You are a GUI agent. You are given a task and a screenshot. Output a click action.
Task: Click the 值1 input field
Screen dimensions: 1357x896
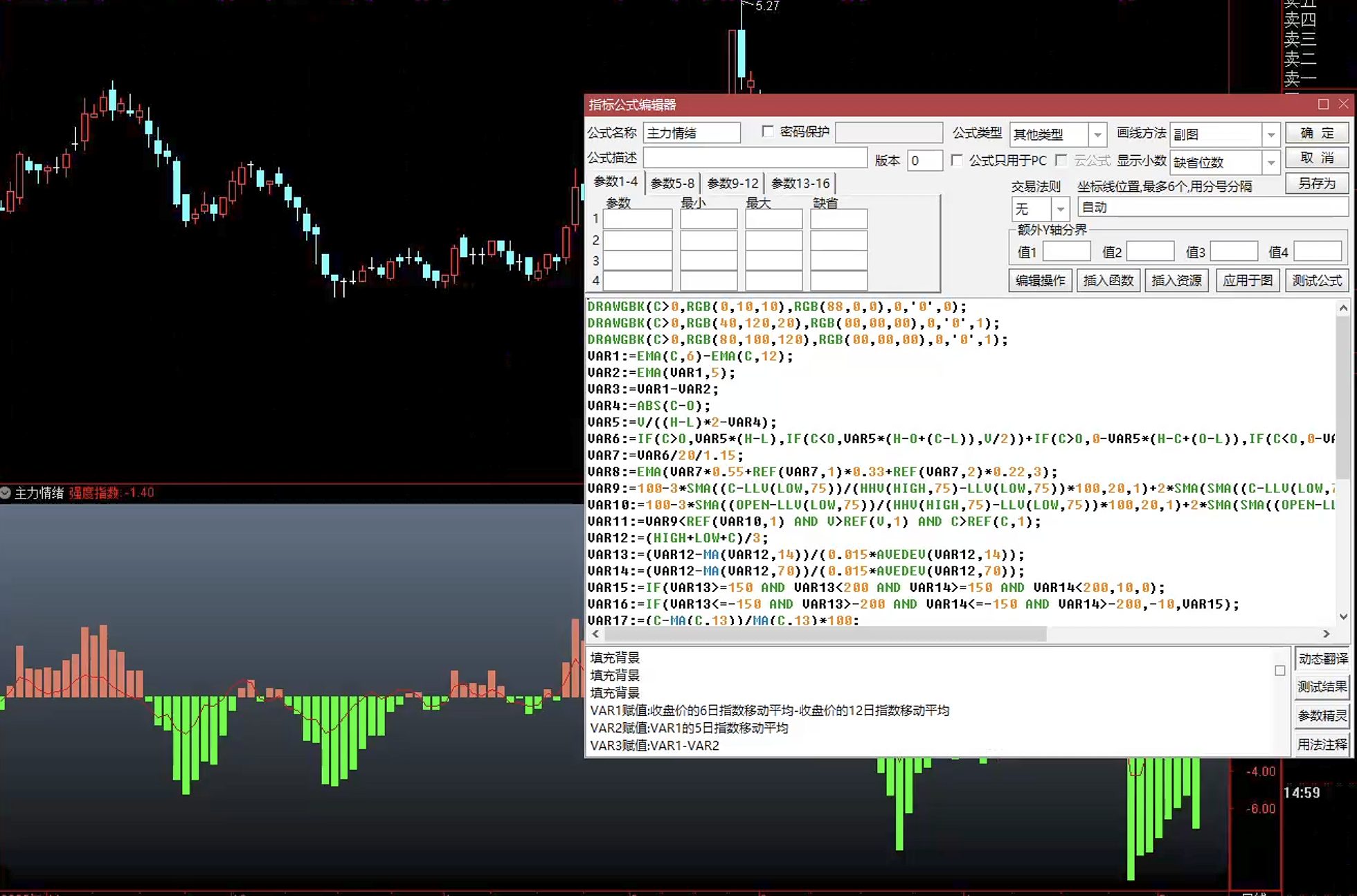1066,252
